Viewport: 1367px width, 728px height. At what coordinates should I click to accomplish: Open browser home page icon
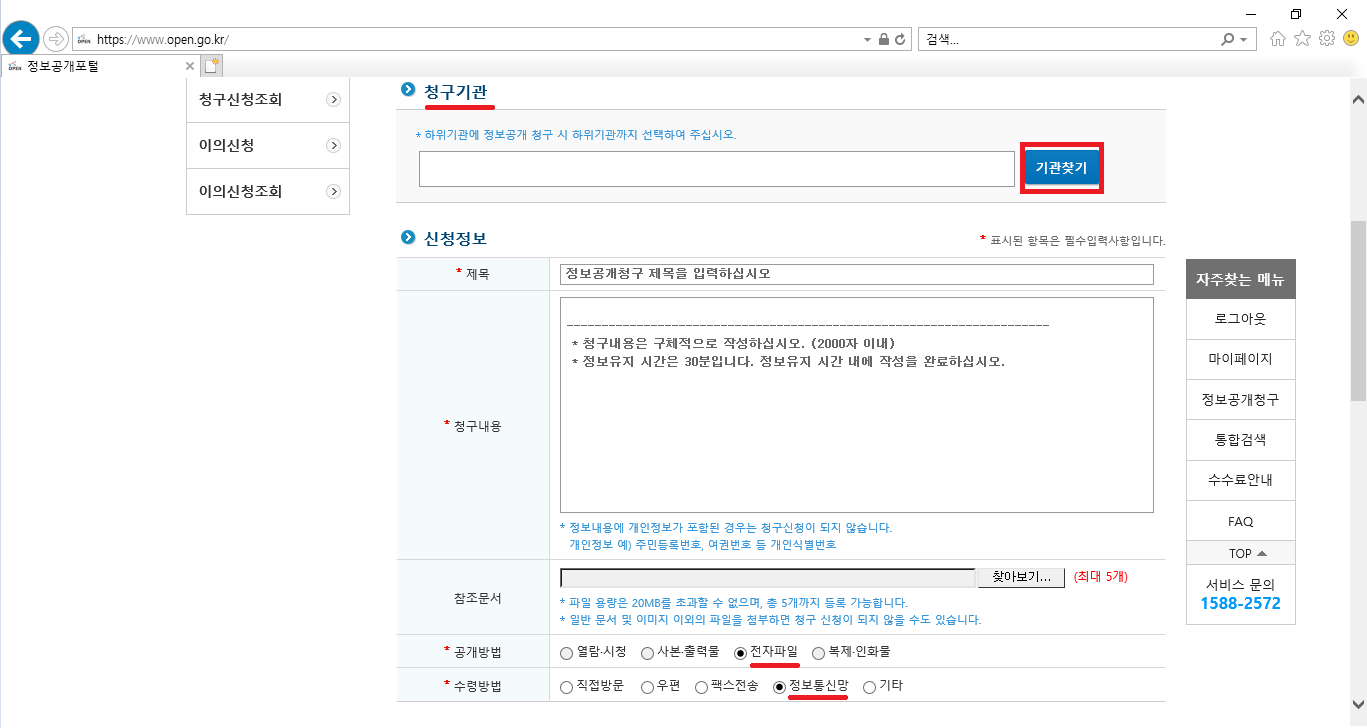(1277, 39)
